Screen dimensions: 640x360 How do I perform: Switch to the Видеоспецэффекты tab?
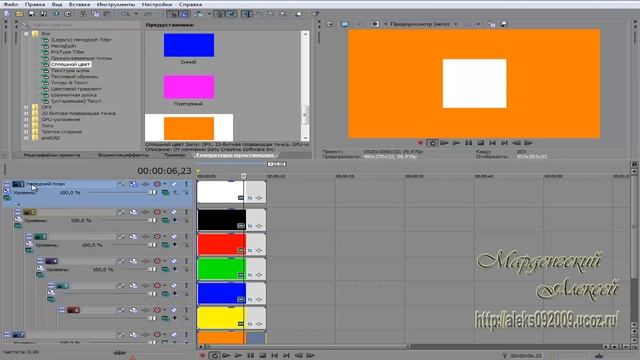coord(123,155)
